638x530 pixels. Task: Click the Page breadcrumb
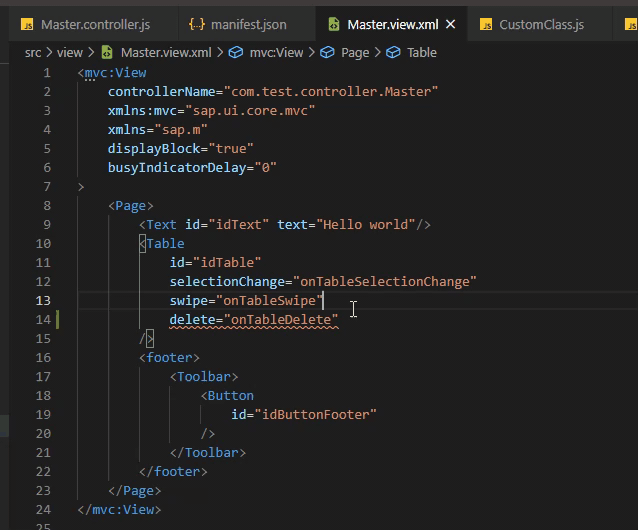point(355,53)
